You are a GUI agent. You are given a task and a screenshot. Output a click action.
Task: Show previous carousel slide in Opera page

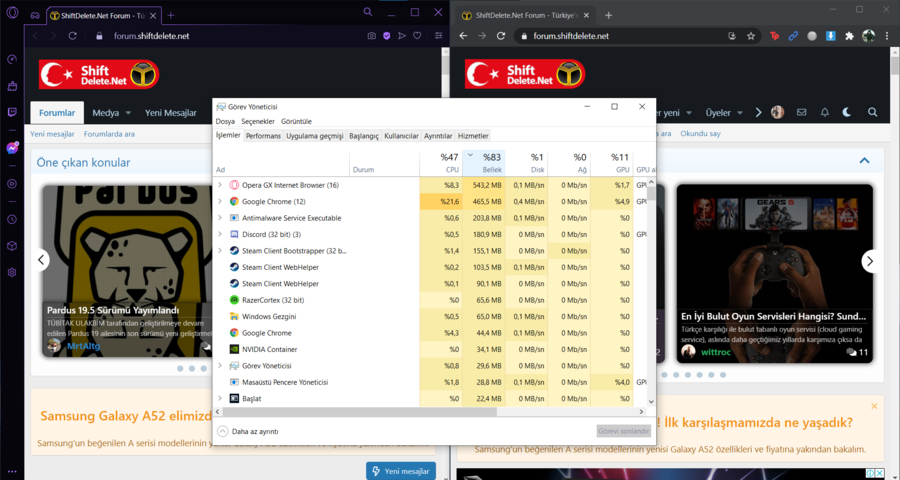[41, 260]
